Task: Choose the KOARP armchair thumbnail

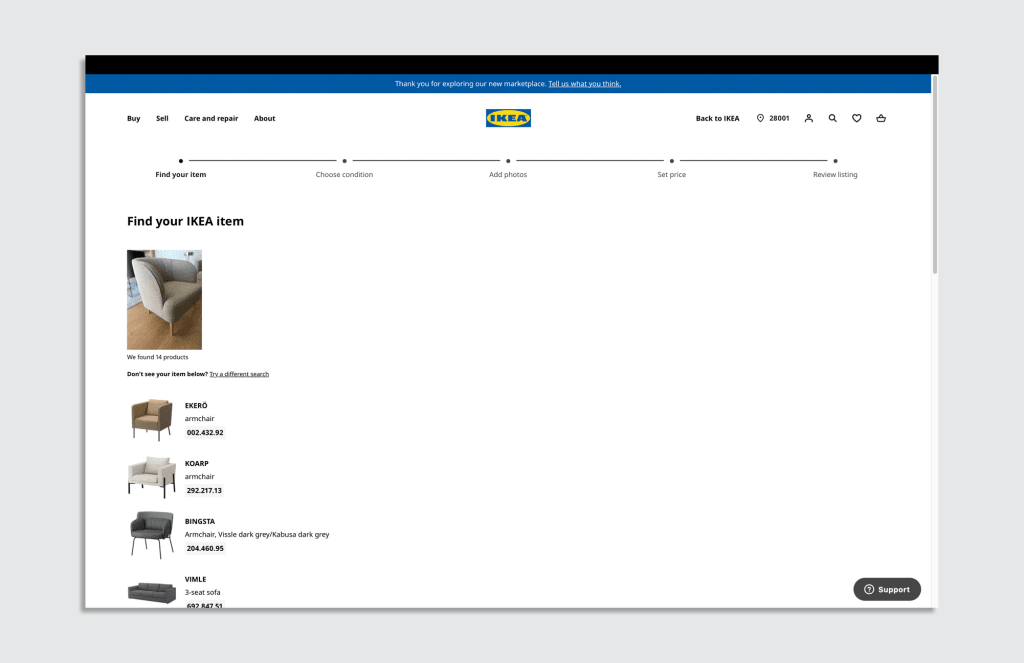Action: point(151,476)
